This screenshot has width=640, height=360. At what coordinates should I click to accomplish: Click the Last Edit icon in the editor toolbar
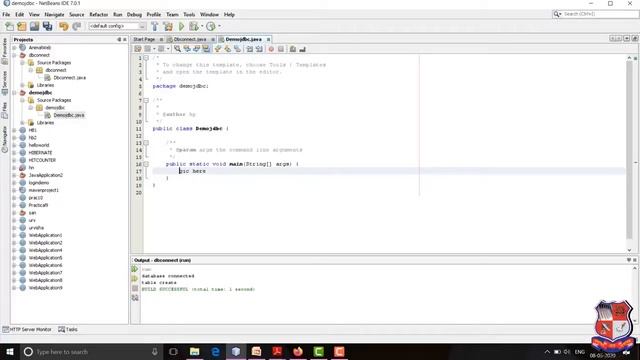[138, 49]
